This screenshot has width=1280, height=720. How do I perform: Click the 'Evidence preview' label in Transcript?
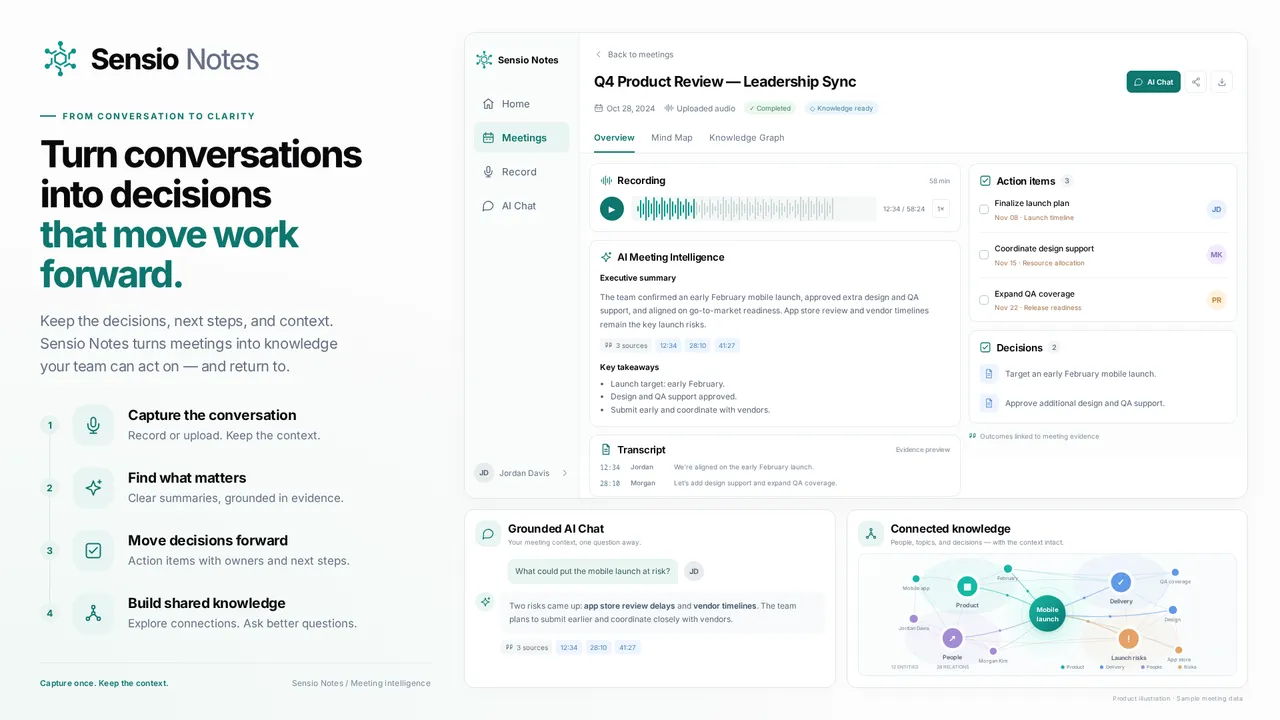(923, 450)
